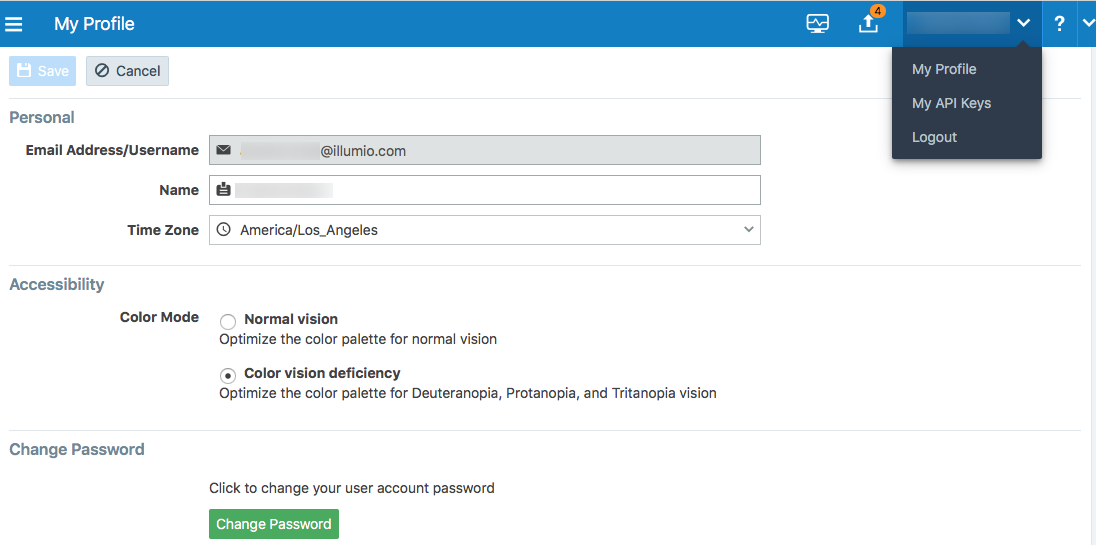
Task: Select Logout from the user menu
Action: (x=934, y=137)
